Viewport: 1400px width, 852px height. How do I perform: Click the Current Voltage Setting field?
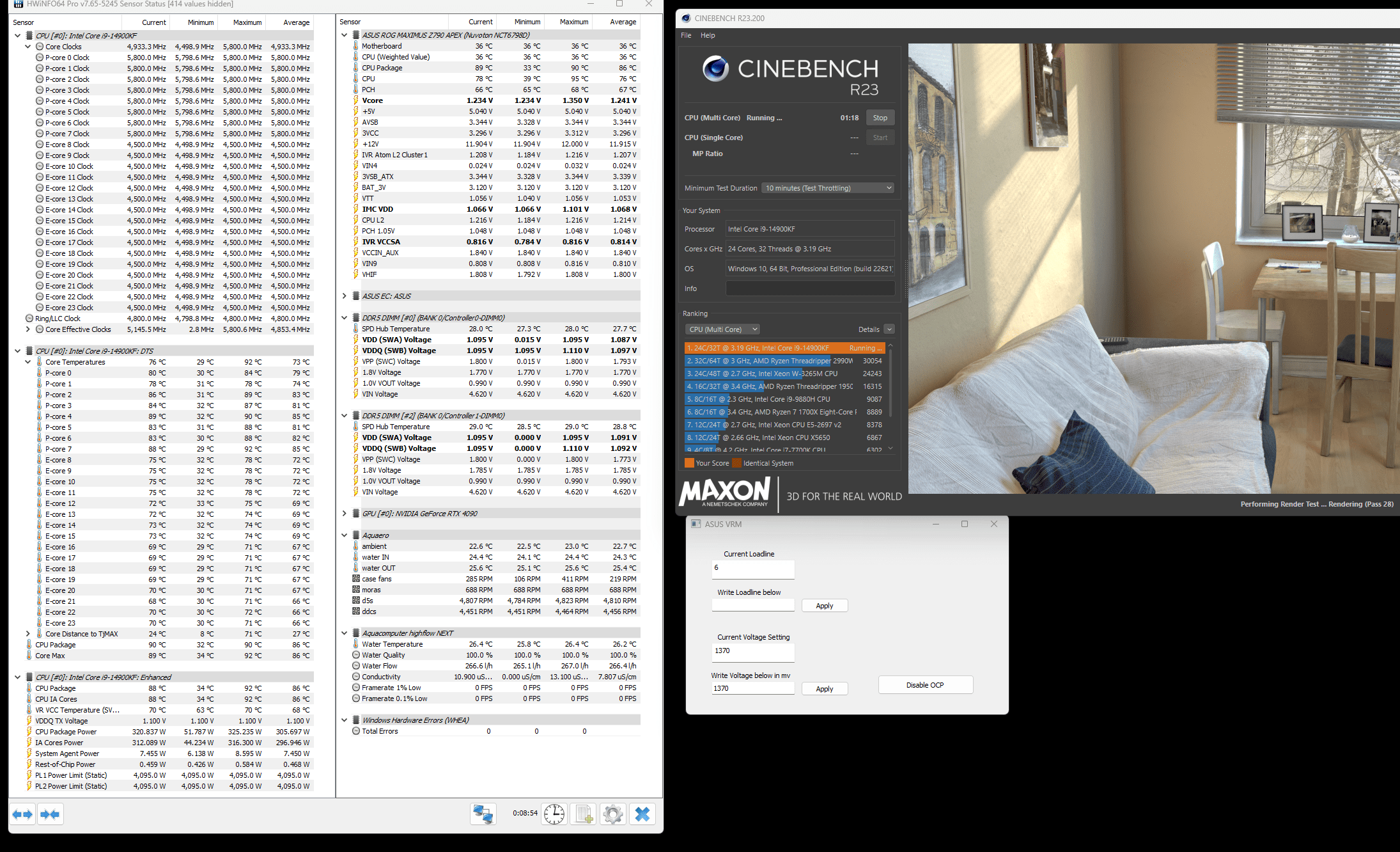(x=753, y=652)
